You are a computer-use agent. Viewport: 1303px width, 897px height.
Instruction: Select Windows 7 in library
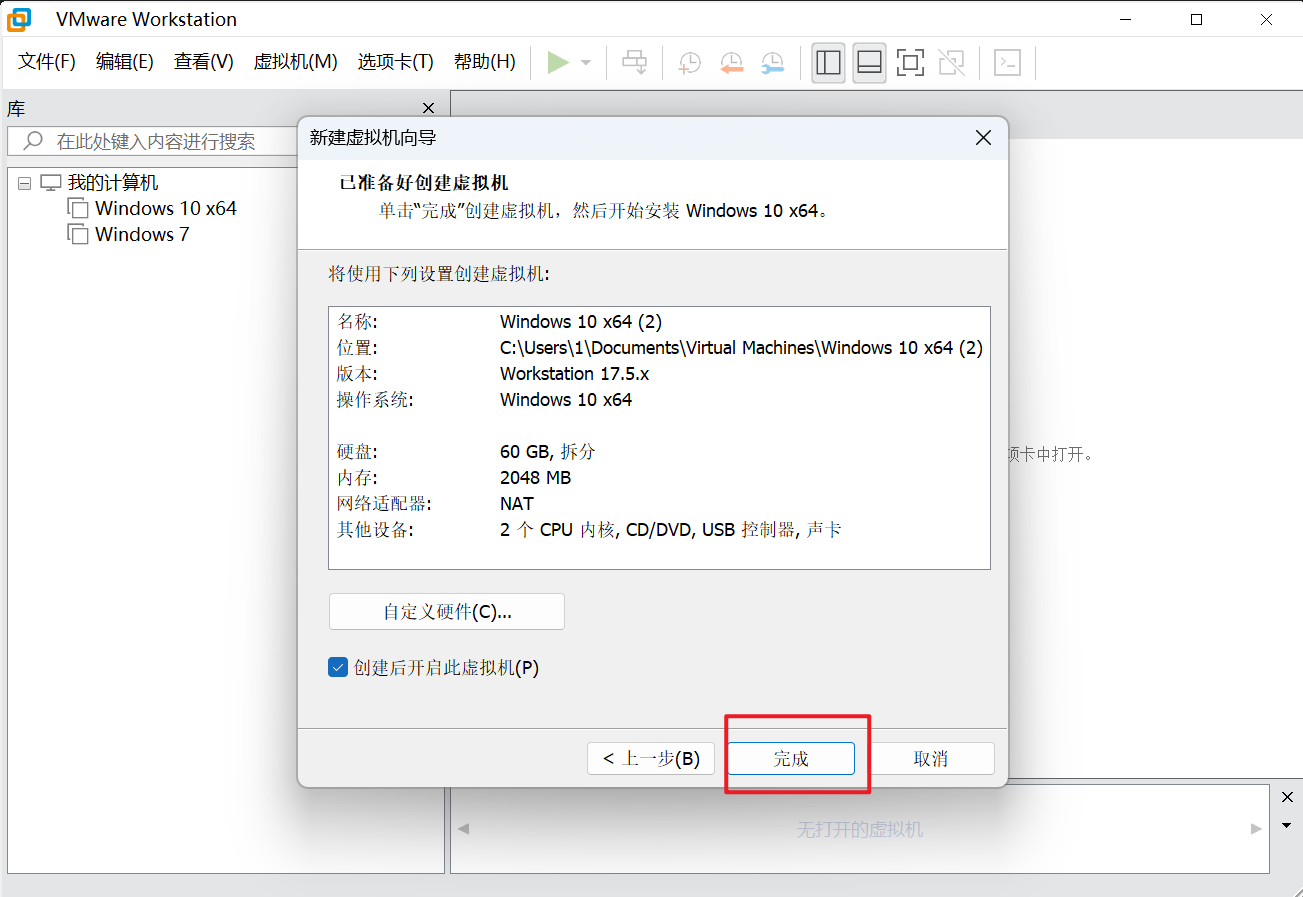tap(142, 234)
